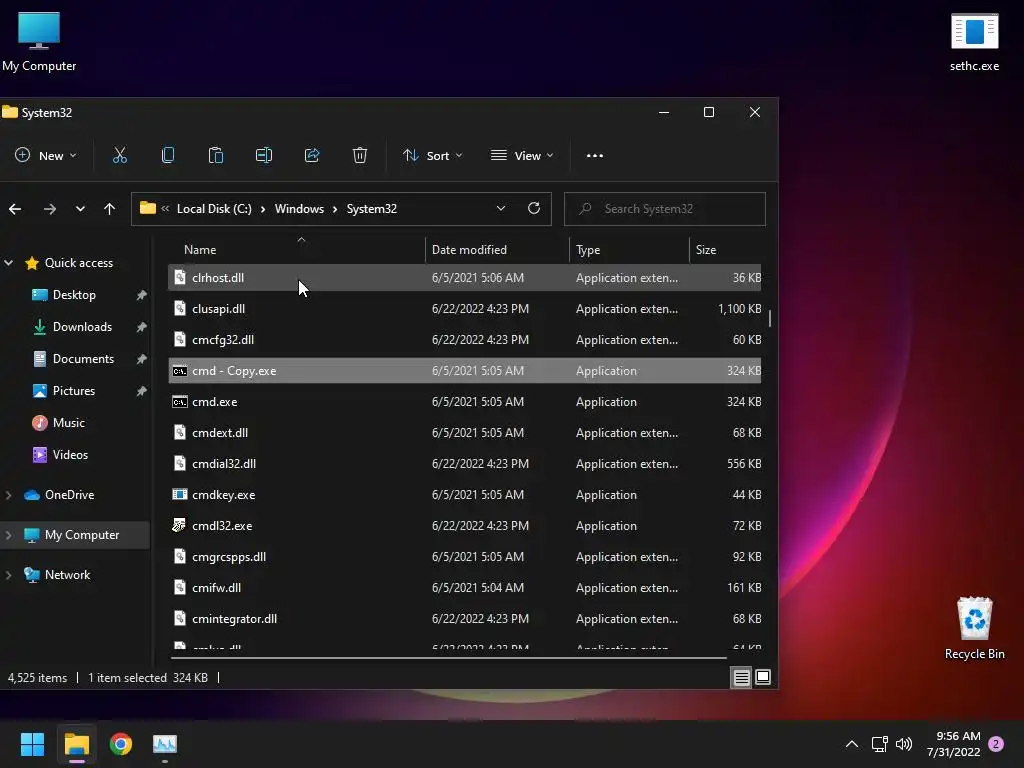Click the Delete trash can icon

pyautogui.click(x=360, y=155)
